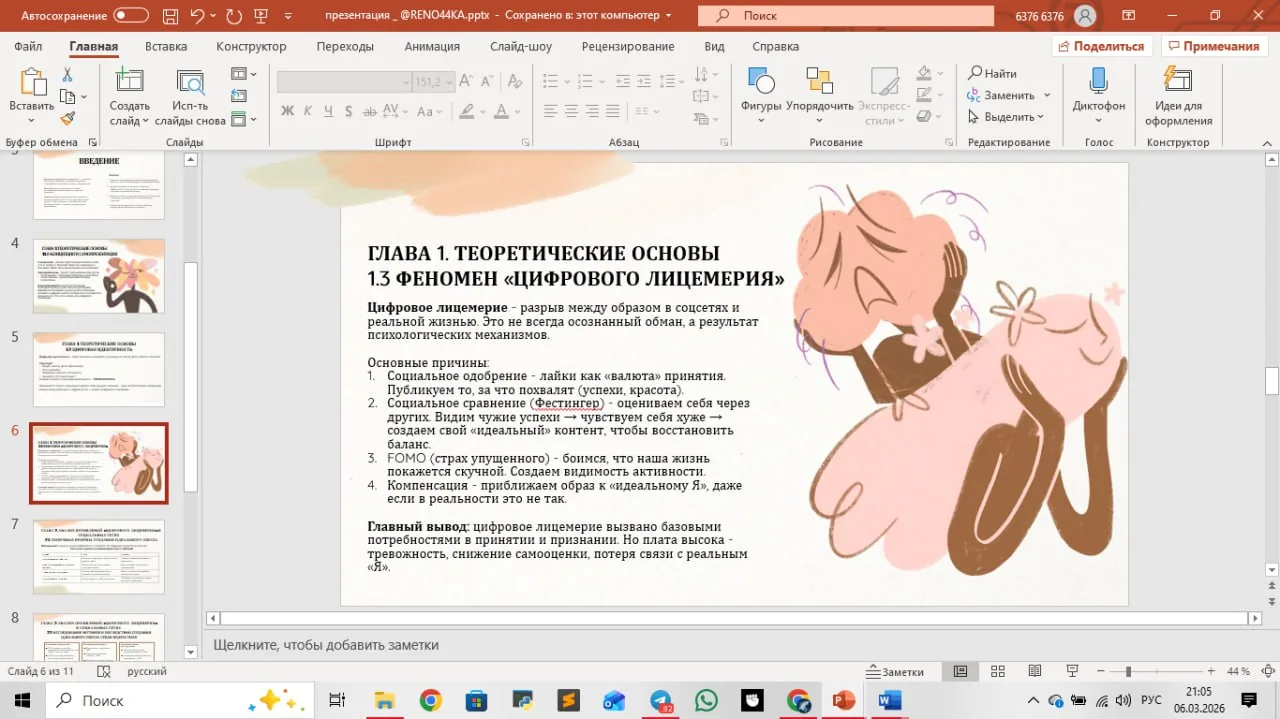Align text to the left
This screenshot has width=1280, height=719.
[550, 110]
